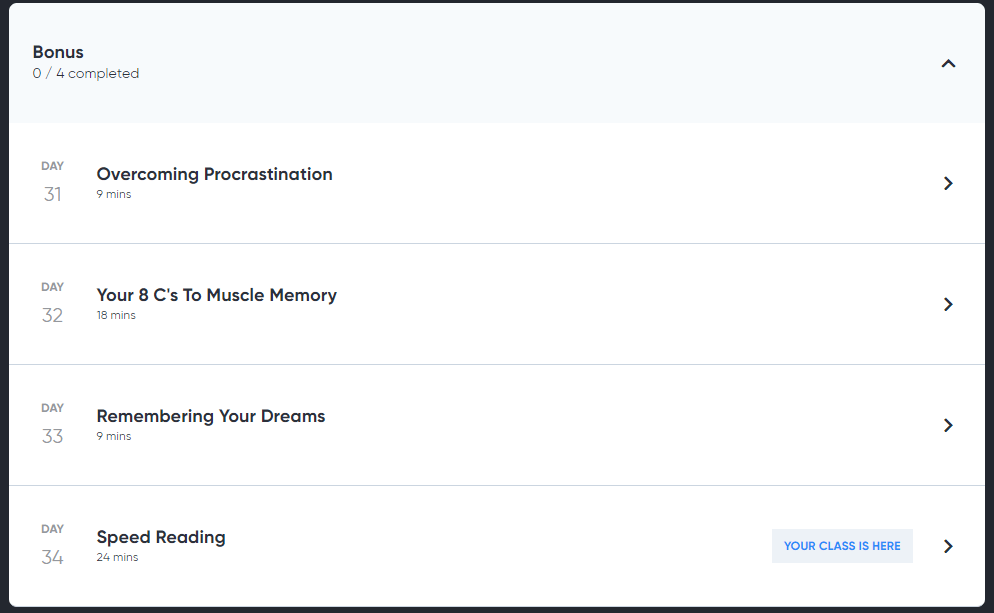
Task: Open Your 8 C's To Muscle Memory title
Action: tap(216, 295)
